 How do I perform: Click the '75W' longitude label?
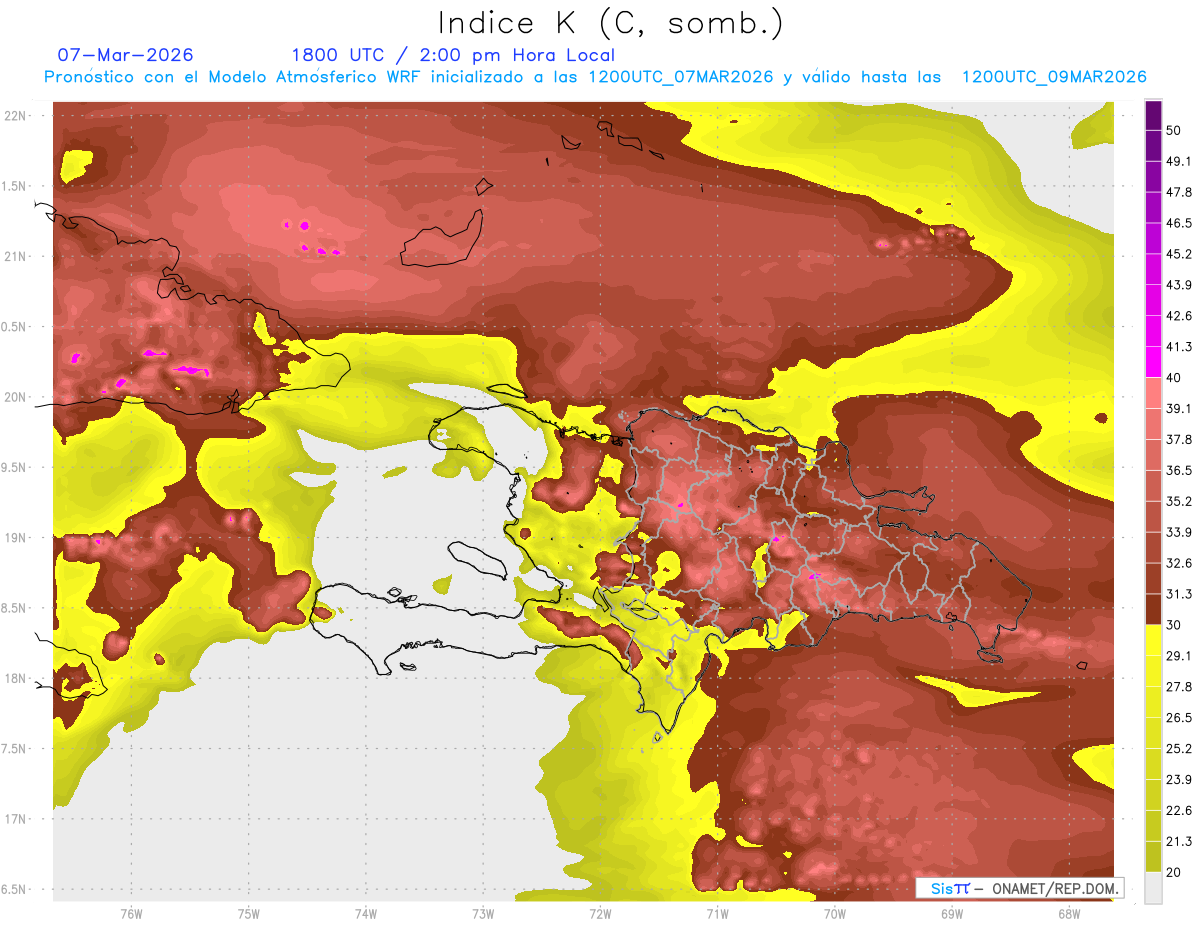pos(249,914)
